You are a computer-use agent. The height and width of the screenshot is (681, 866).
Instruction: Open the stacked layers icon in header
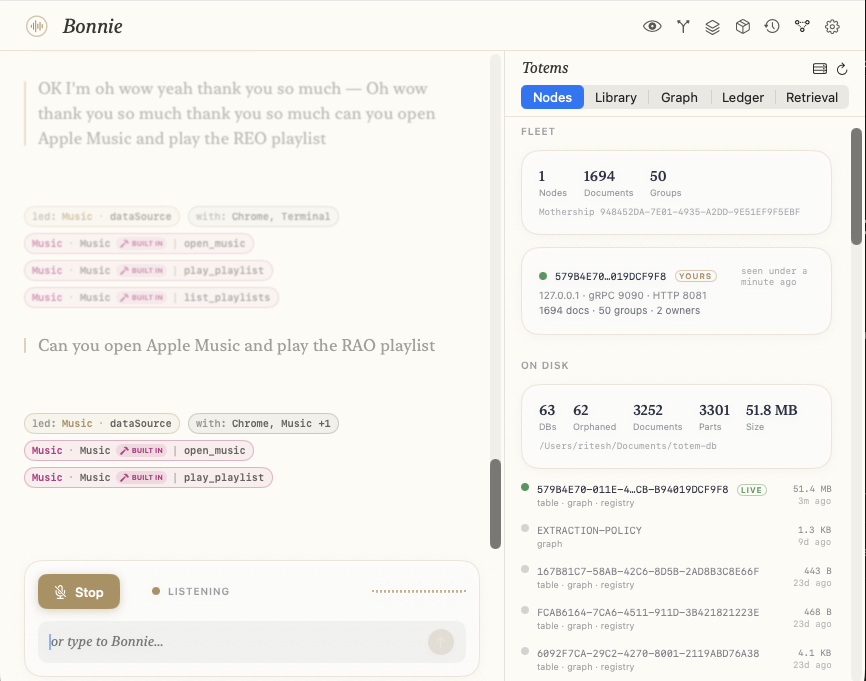coord(712,27)
